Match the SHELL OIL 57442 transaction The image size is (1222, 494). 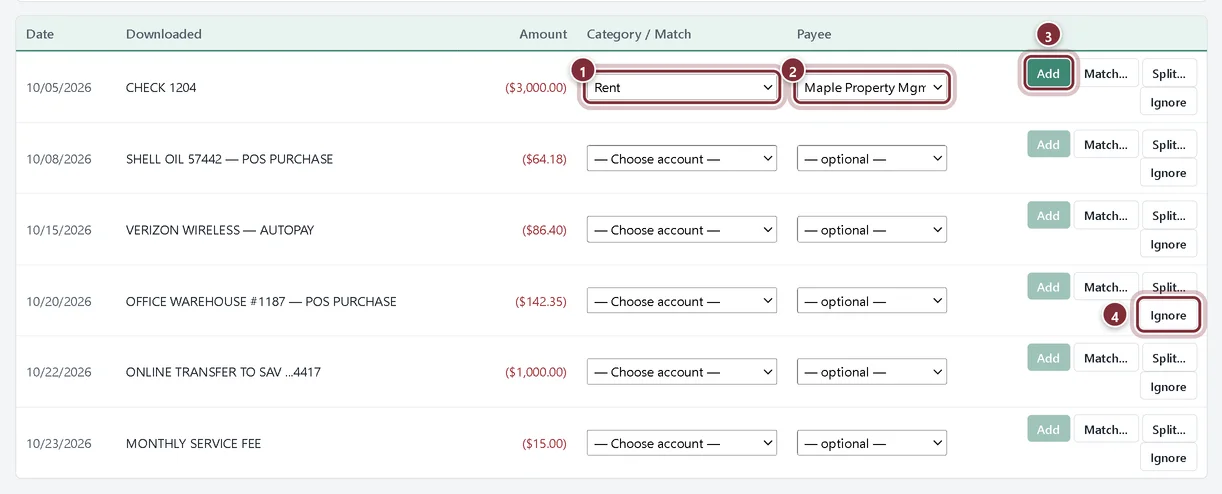coord(1106,145)
